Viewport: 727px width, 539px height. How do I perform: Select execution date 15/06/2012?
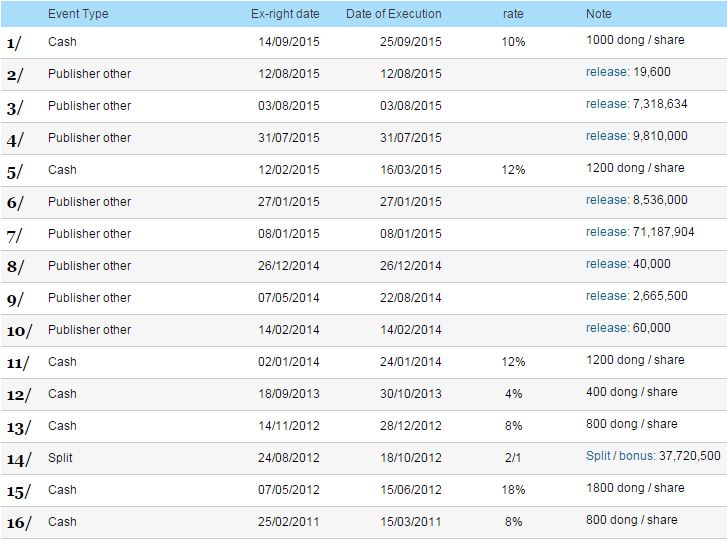click(x=411, y=489)
